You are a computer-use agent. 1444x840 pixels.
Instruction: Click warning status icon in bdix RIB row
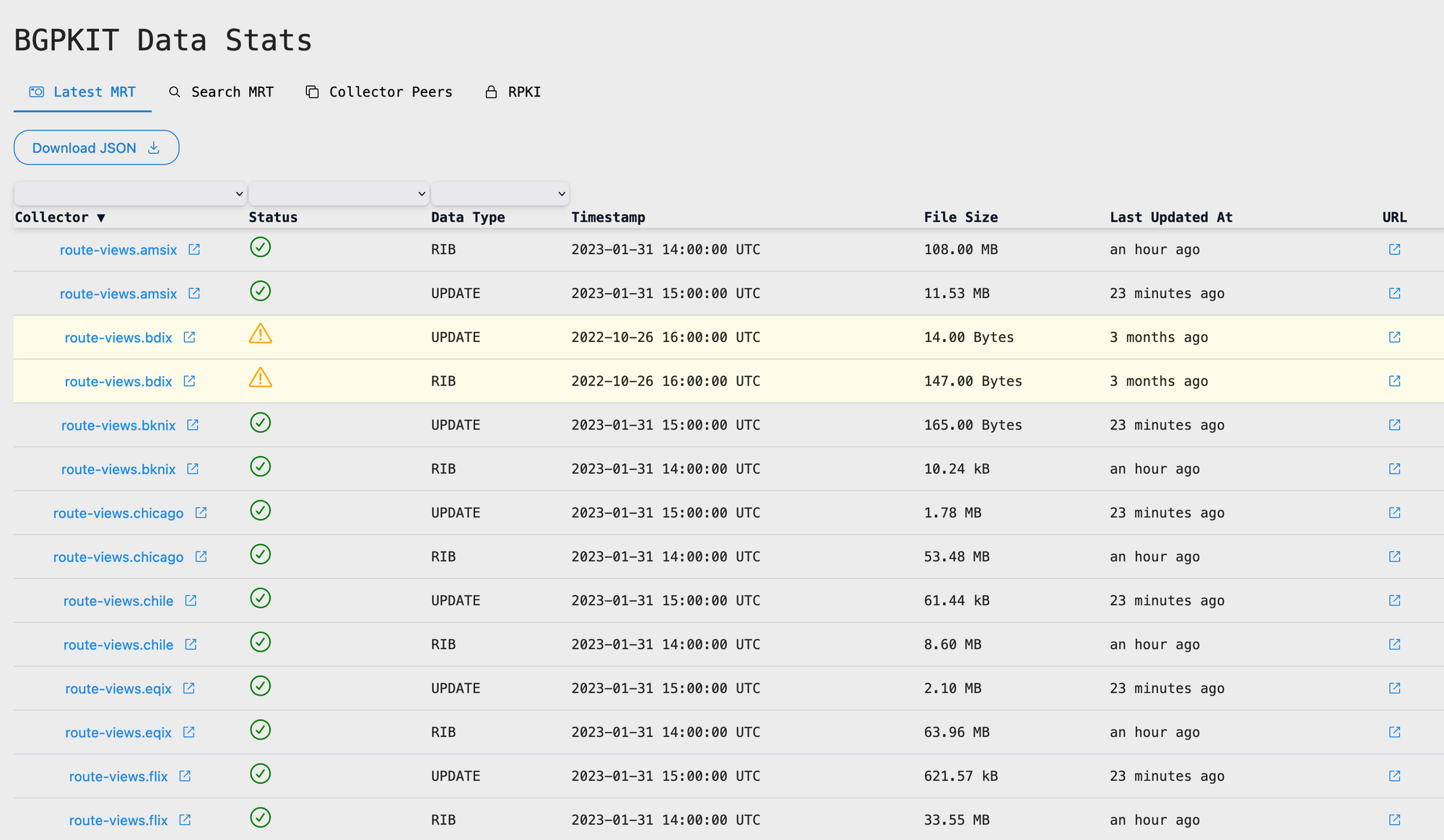click(261, 378)
